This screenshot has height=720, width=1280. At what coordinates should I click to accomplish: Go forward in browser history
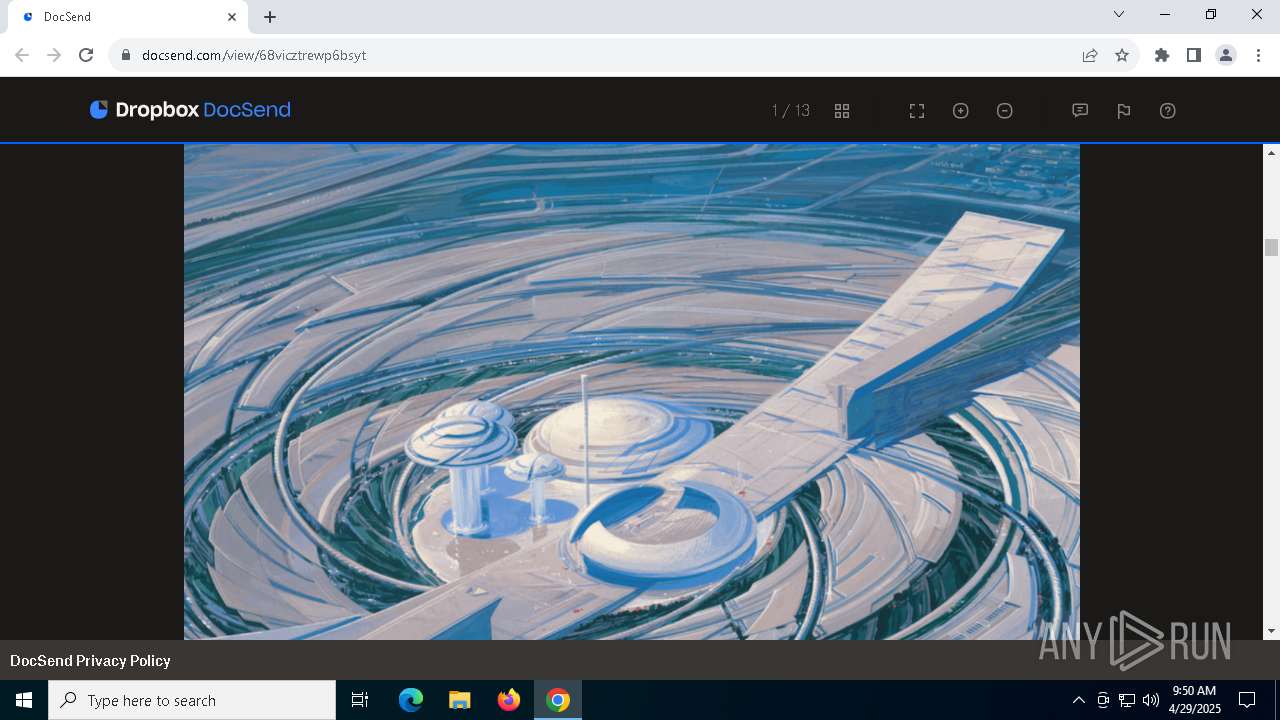point(54,55)
